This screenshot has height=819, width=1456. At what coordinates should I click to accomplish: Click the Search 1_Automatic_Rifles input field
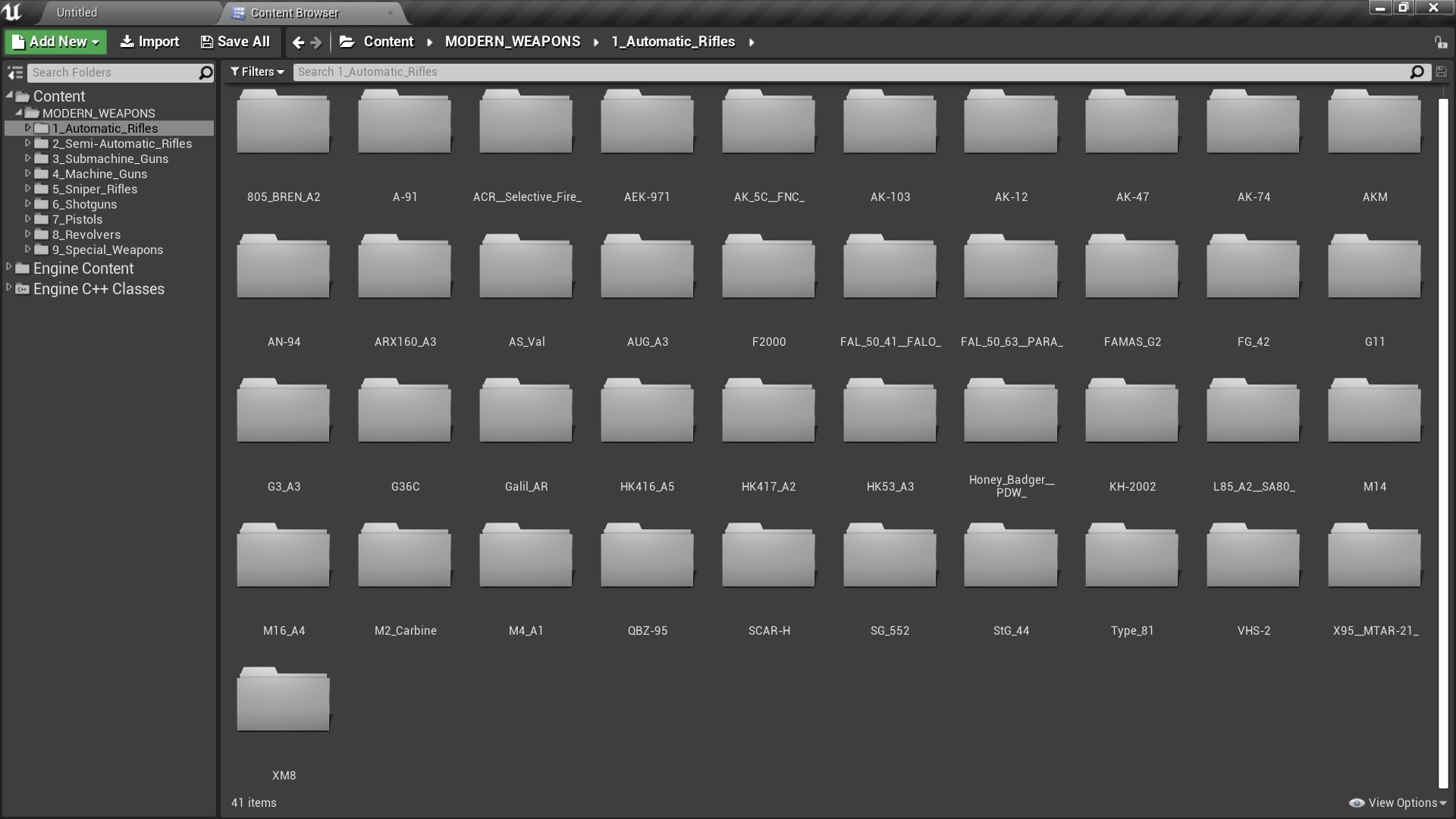point(855,71)
